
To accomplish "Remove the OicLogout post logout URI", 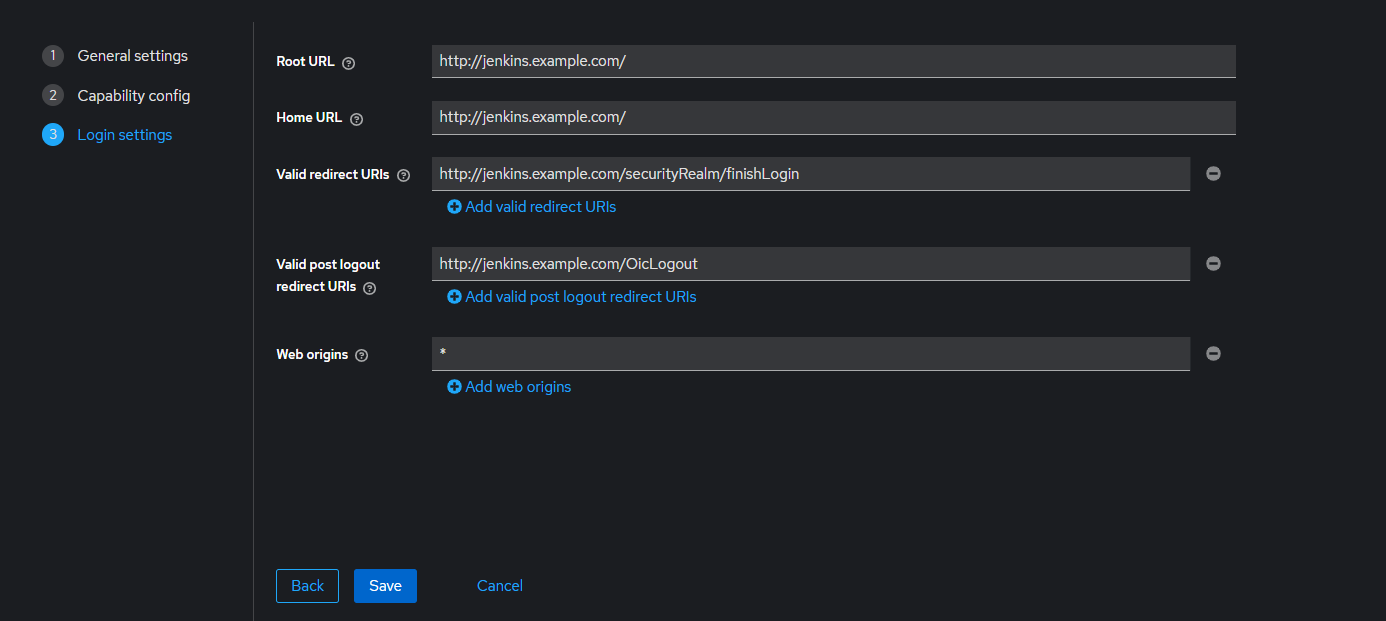I will (x=1213, y=264).
